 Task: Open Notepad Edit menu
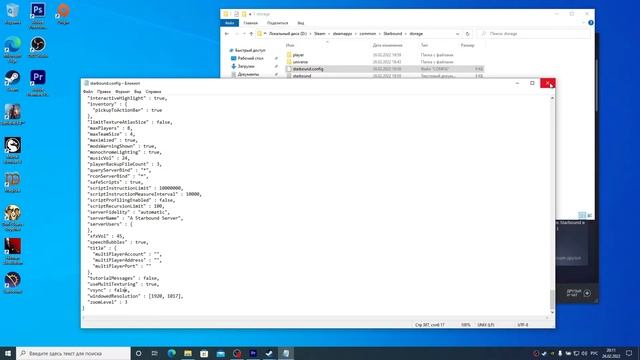pyautogui.click(x=104, y=92)
